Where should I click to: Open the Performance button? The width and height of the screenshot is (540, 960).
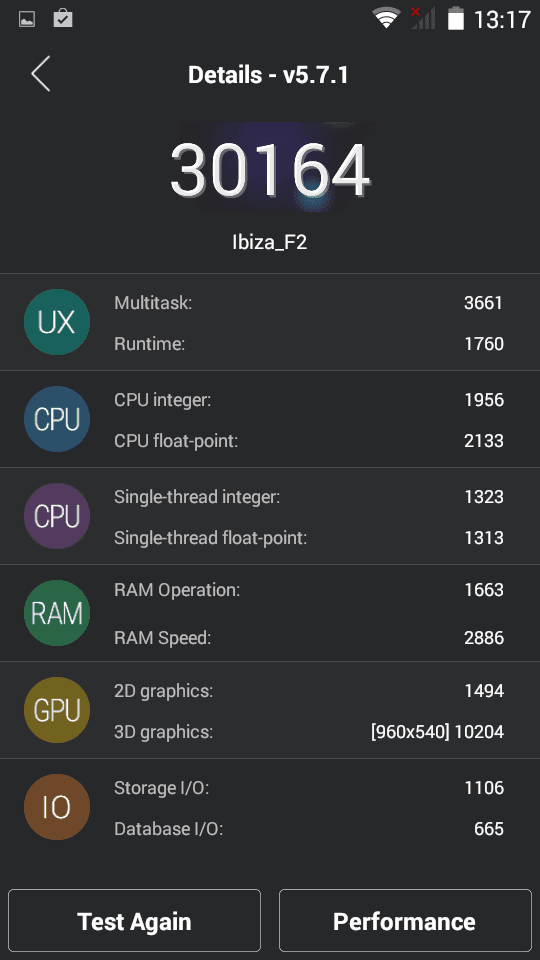coord(405,921)
